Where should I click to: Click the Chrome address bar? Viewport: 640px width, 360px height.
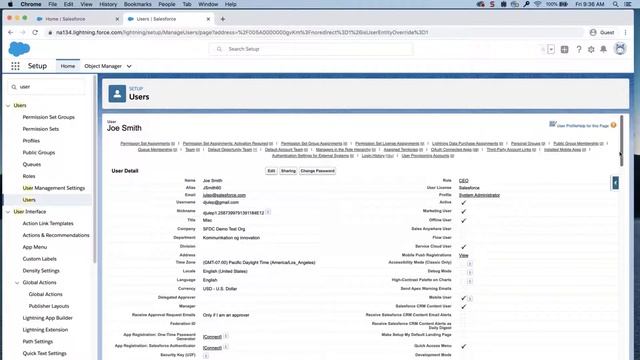tap(314, 32)
